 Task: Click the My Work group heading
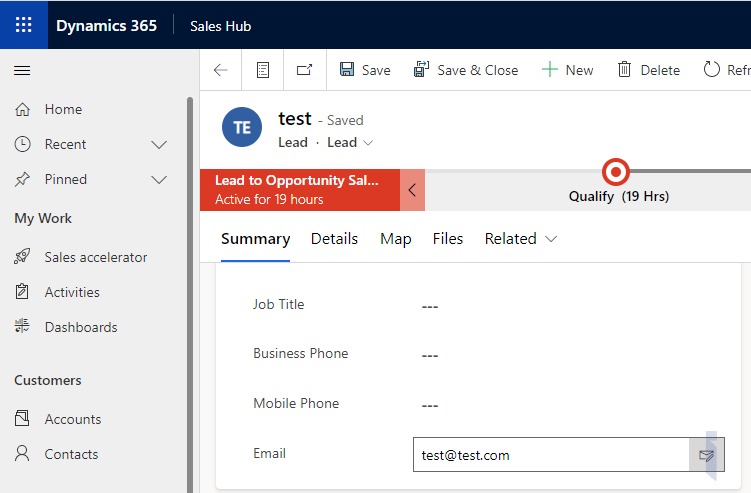43,219
